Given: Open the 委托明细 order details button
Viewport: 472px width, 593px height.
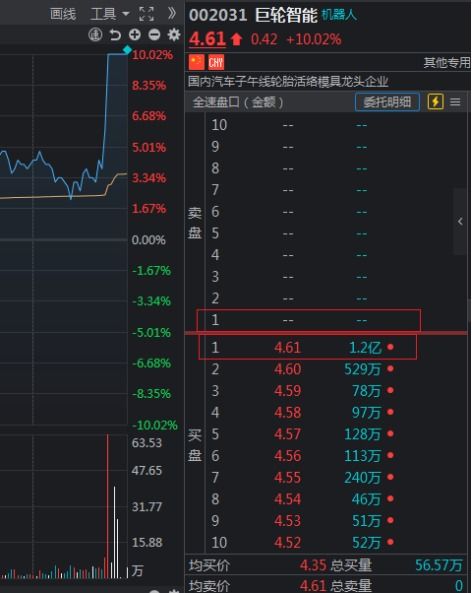Looking at the screenshot, I should pos(387,102).
